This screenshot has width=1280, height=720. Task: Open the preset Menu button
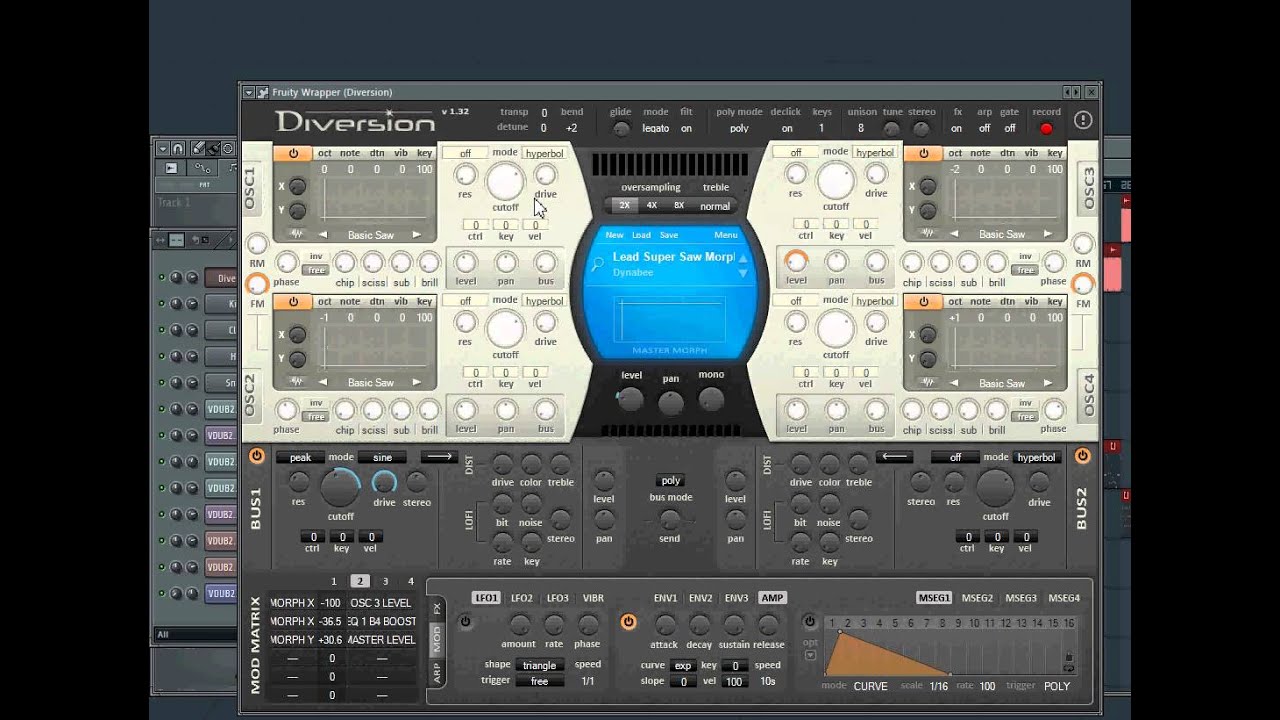(x=725, y=235)
